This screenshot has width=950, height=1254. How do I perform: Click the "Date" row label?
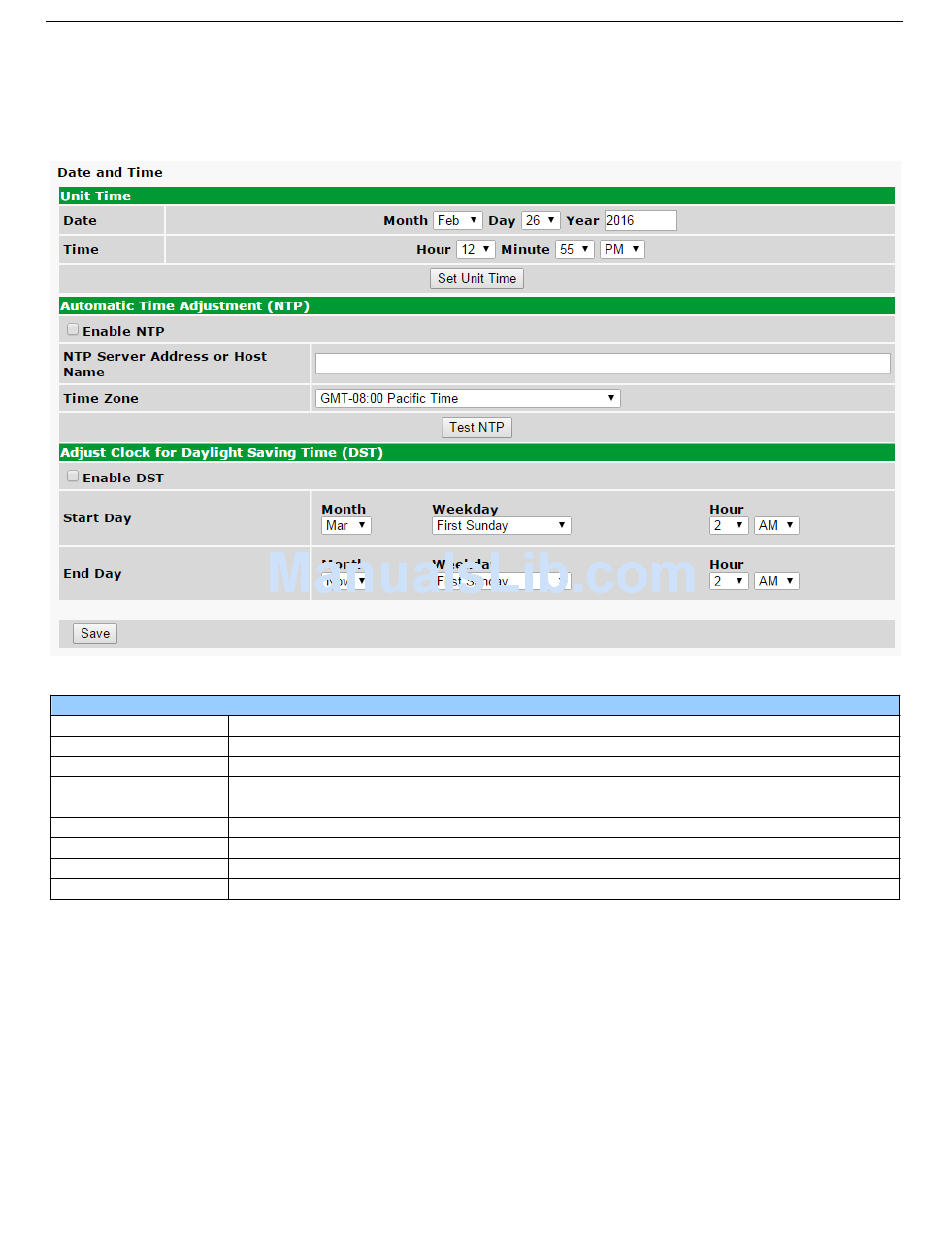(x=80, y=221)
